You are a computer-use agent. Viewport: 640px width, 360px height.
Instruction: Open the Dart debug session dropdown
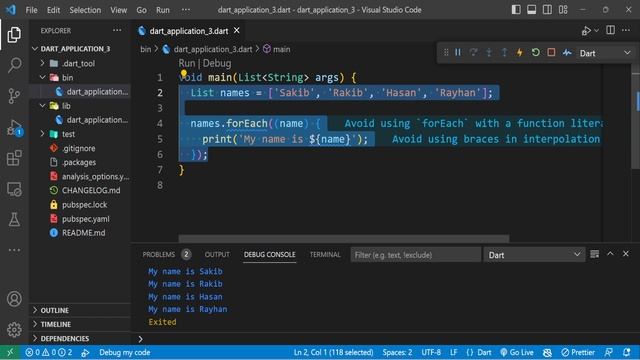click(x=605, y=53)
